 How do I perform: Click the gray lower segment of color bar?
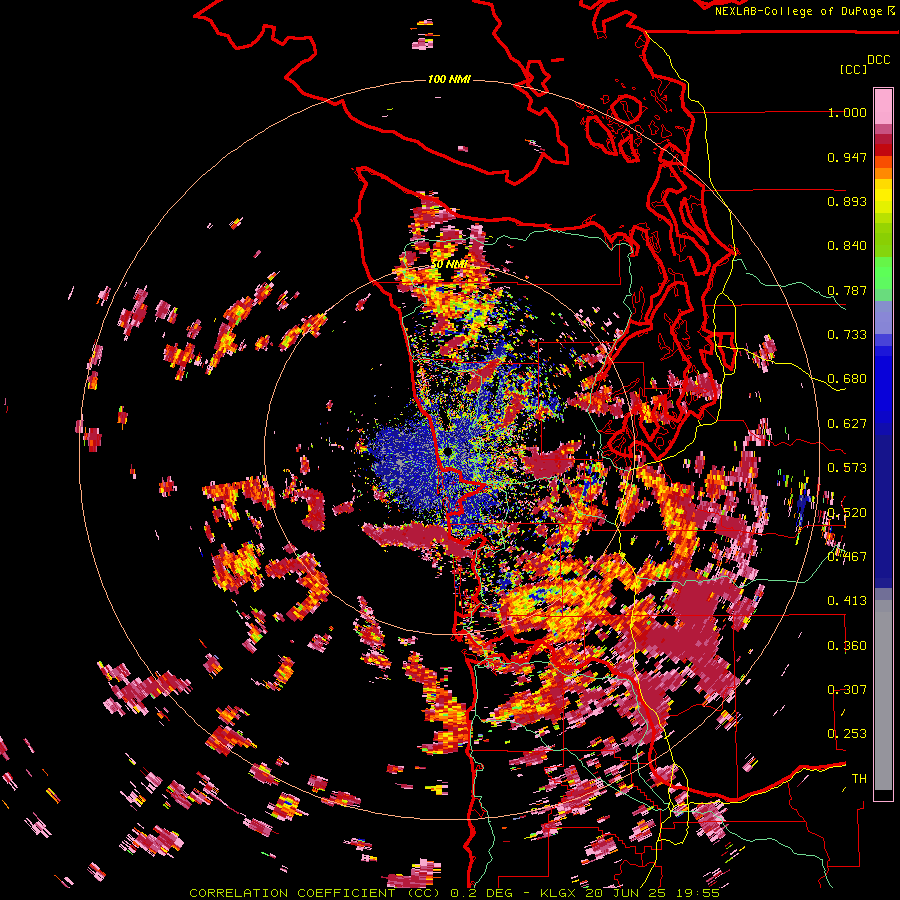click(883, 695)
